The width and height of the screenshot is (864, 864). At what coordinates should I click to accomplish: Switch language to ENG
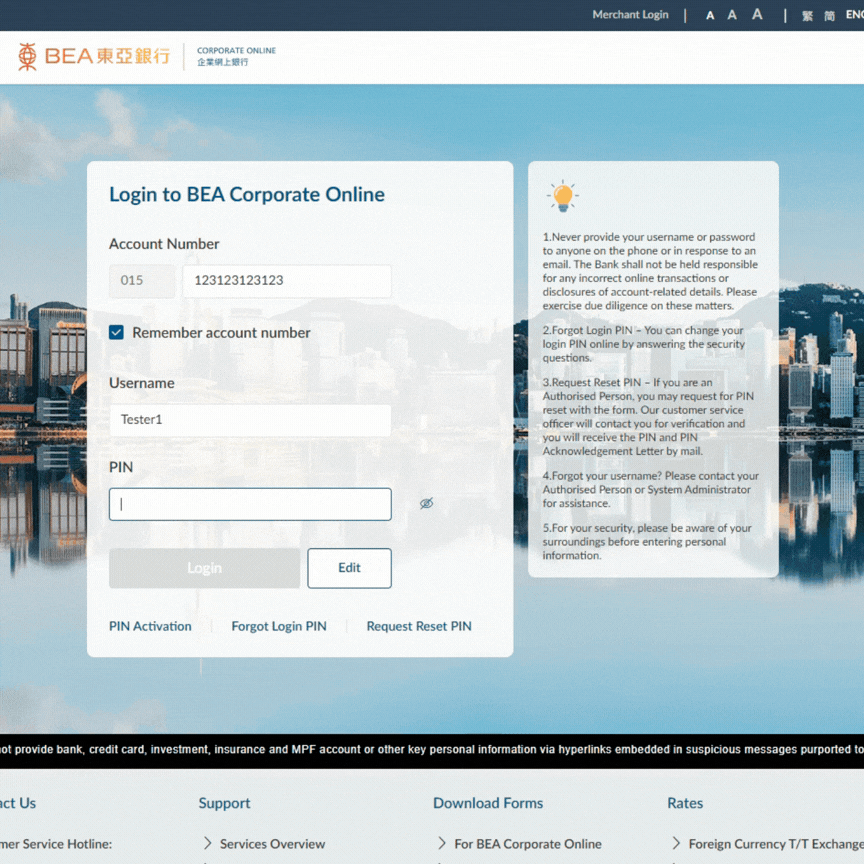tap(855, 15)
